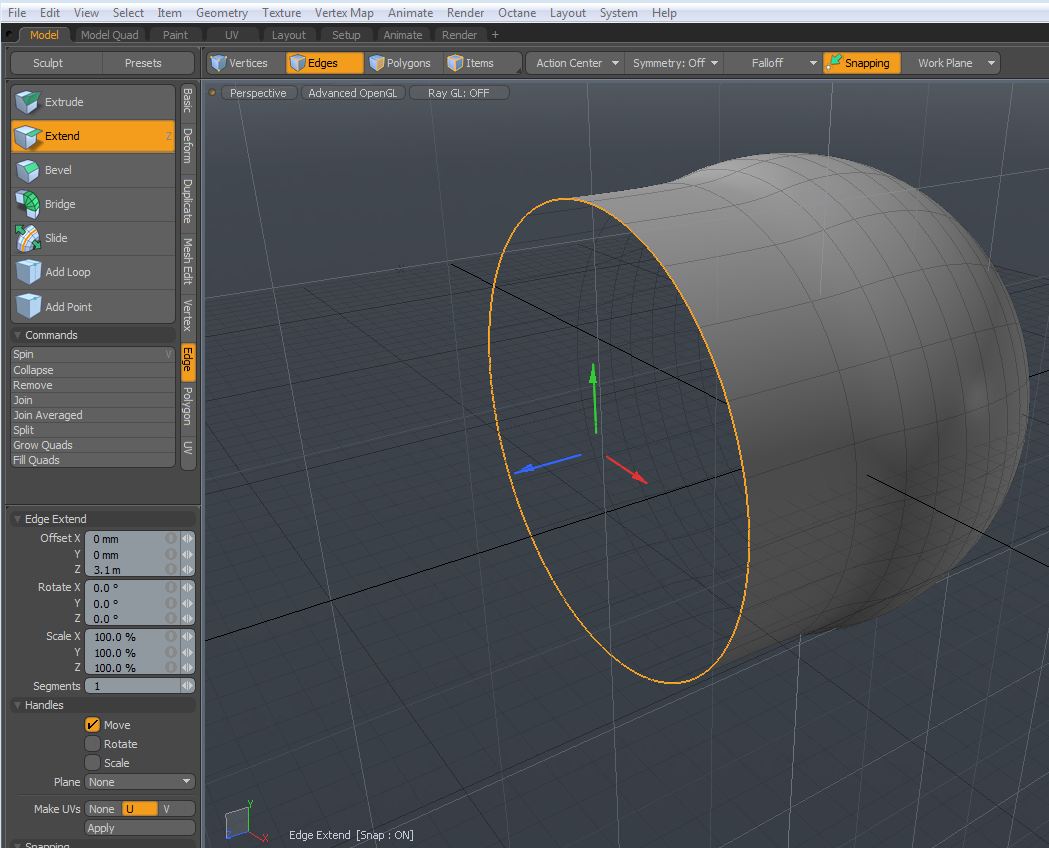Activate the Add Loop tool icon

[28, 272]
